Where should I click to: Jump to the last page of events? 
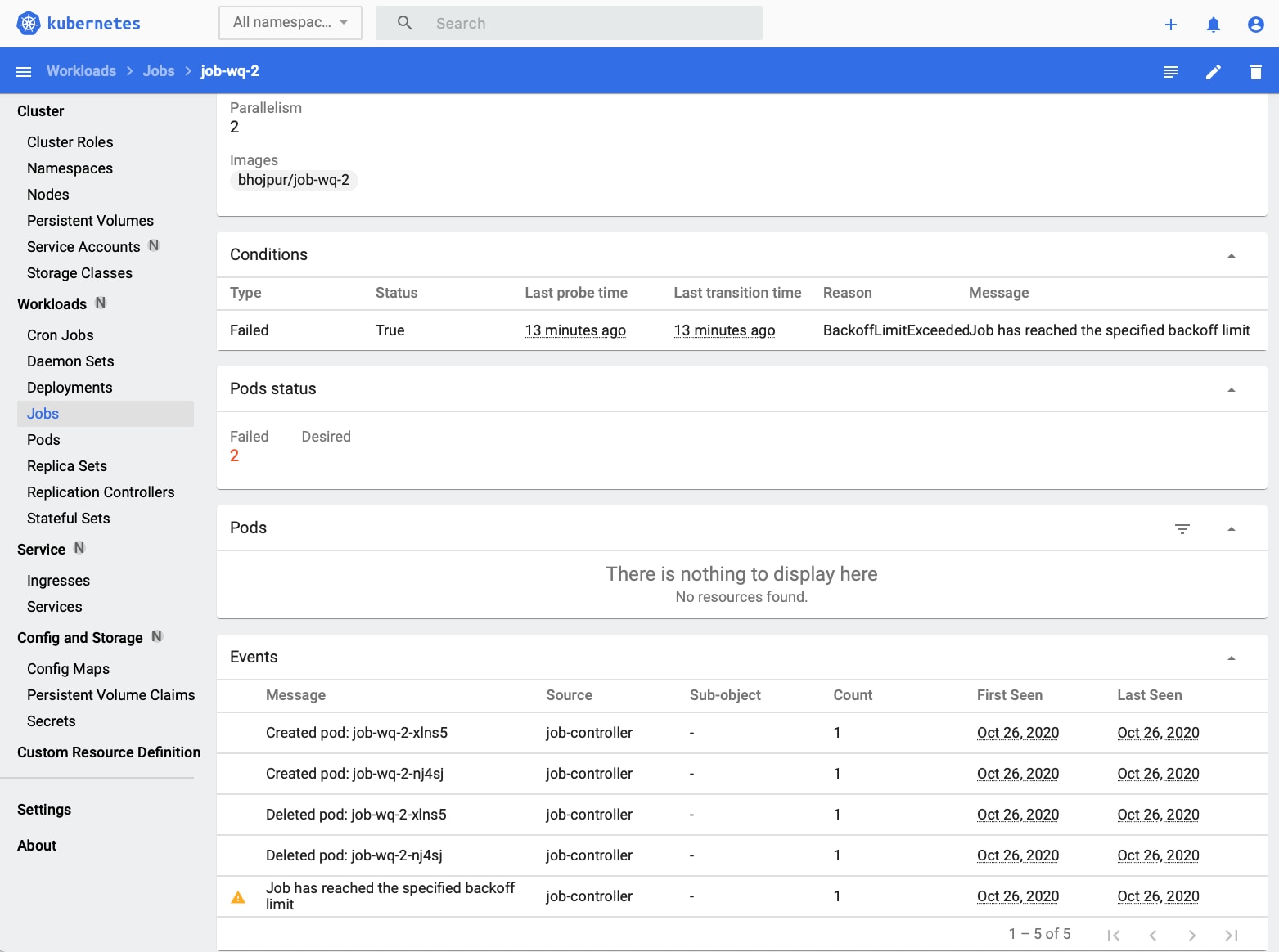tap(1232, 934)
